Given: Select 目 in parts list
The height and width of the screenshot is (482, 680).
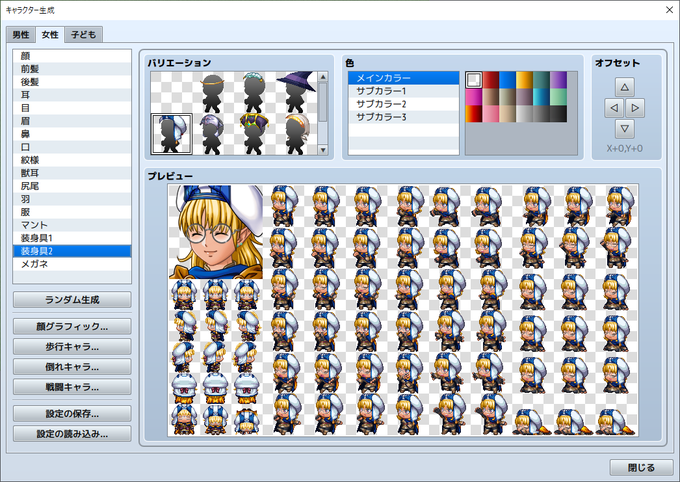Looking at the screenshot, I should click(x=72, y=108).
